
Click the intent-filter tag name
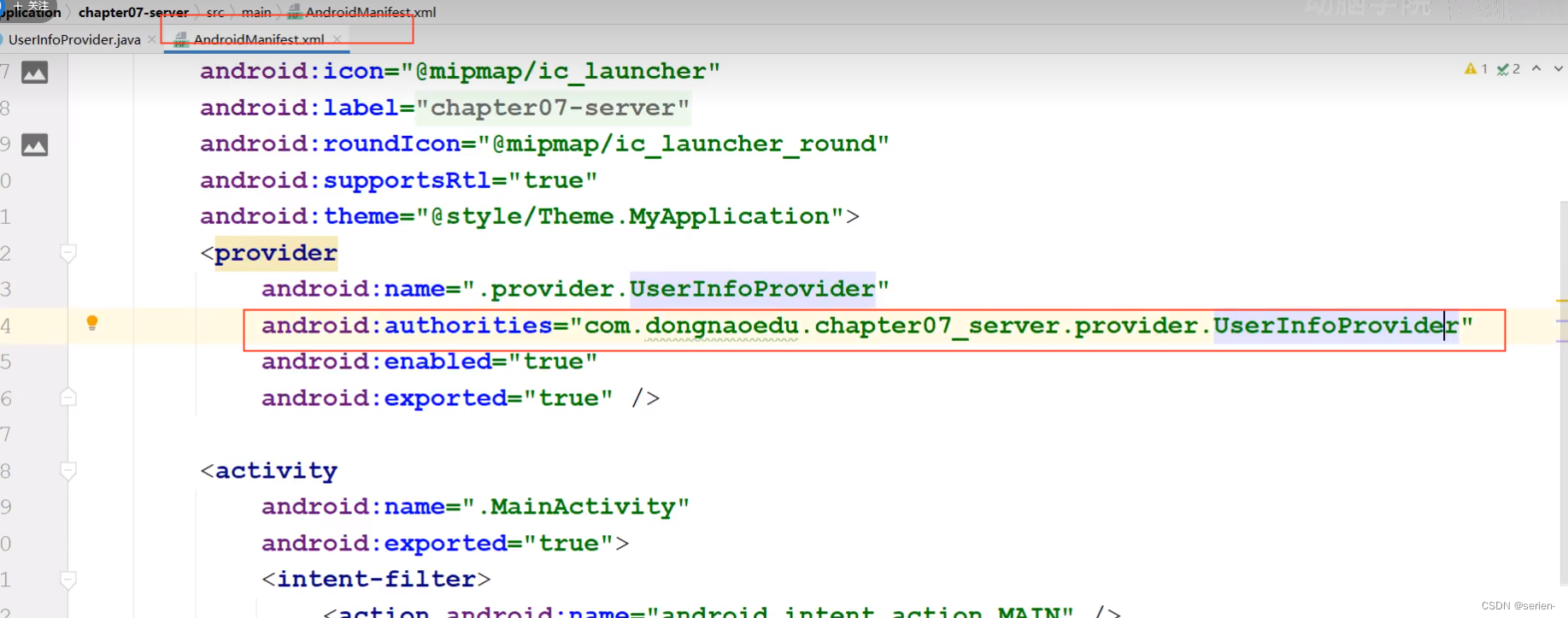(376, 580)
